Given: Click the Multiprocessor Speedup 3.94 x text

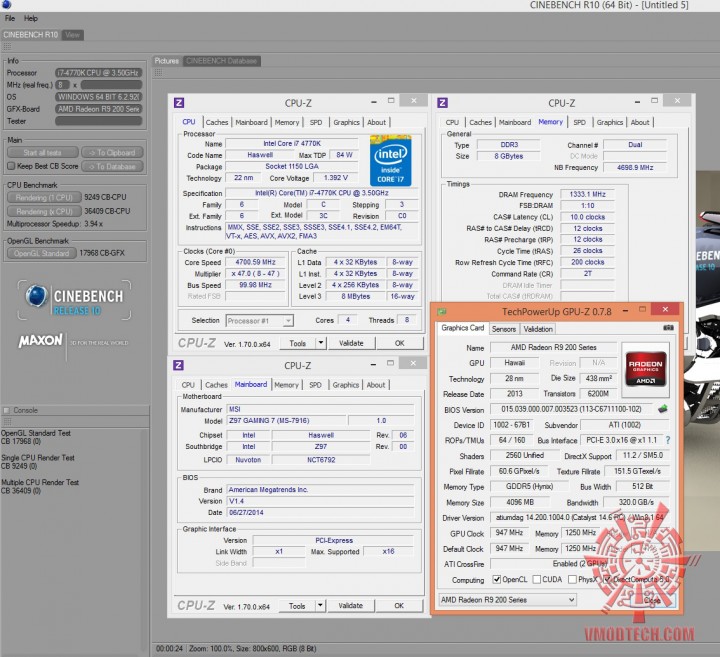Looking at the screenshot, I should (55, 224).
